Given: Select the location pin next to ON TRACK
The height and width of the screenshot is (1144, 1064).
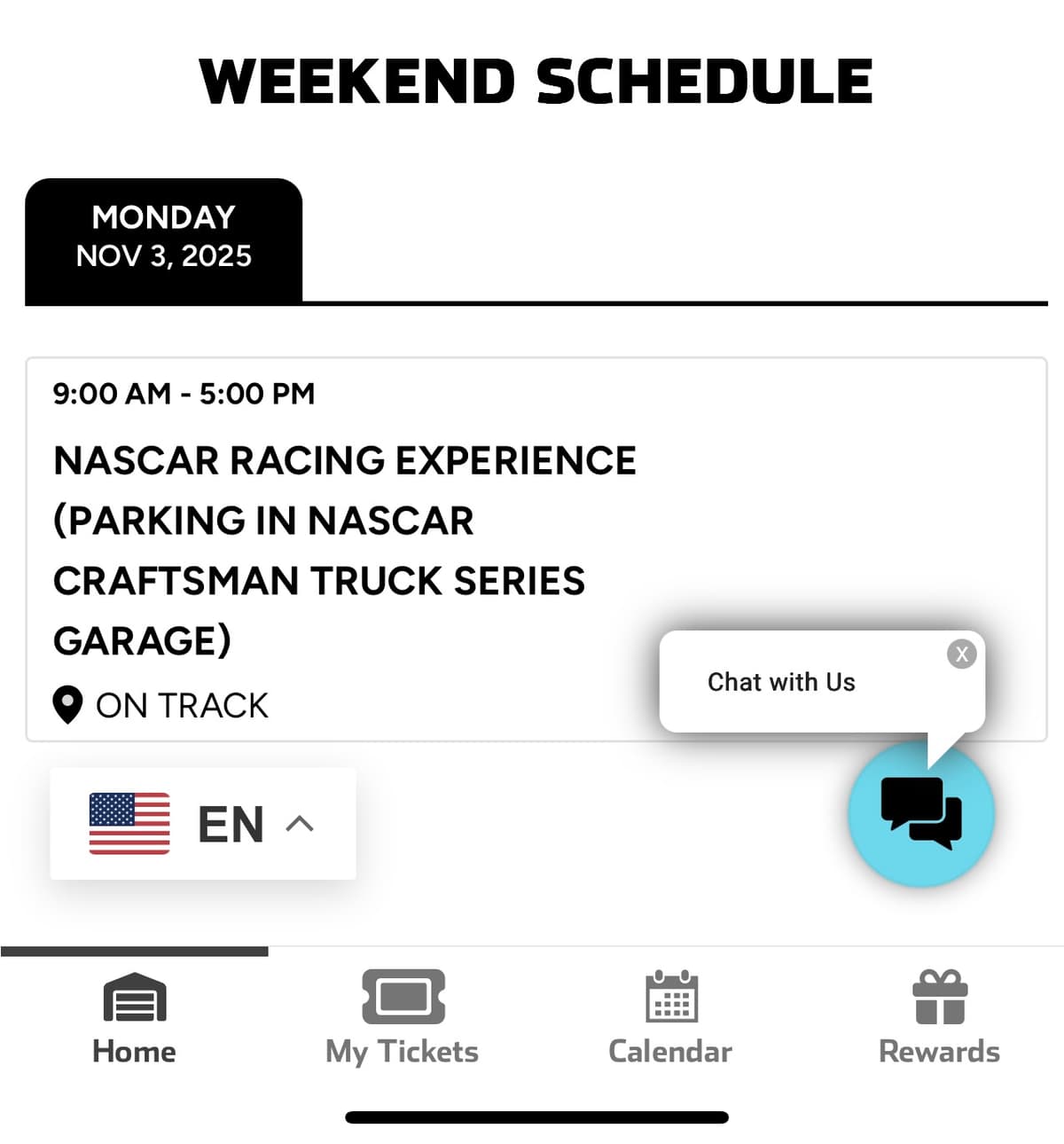Looking at the screenshot, I should 68,703.
